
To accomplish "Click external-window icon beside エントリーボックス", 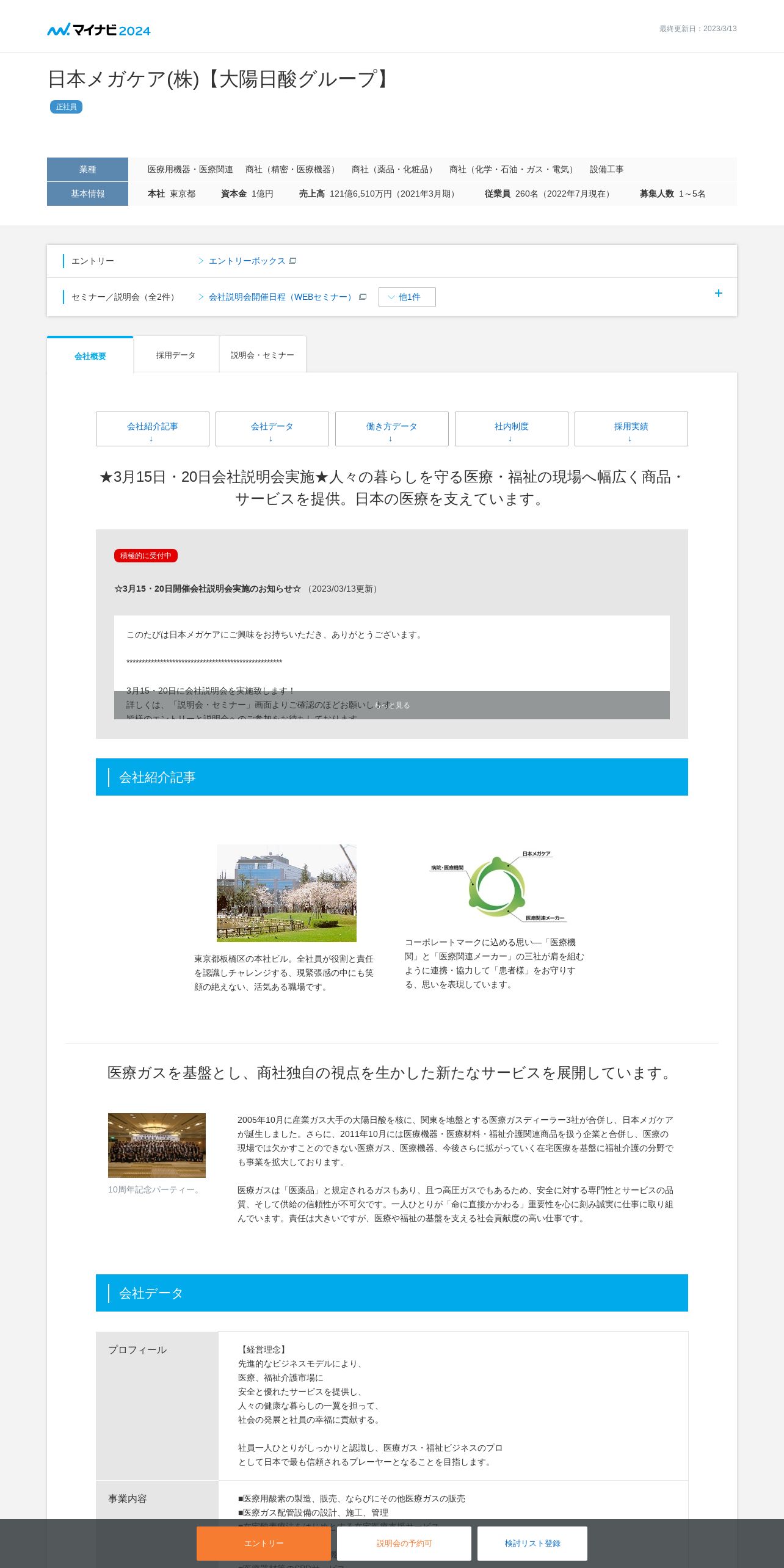I will [x=292, y=261].
